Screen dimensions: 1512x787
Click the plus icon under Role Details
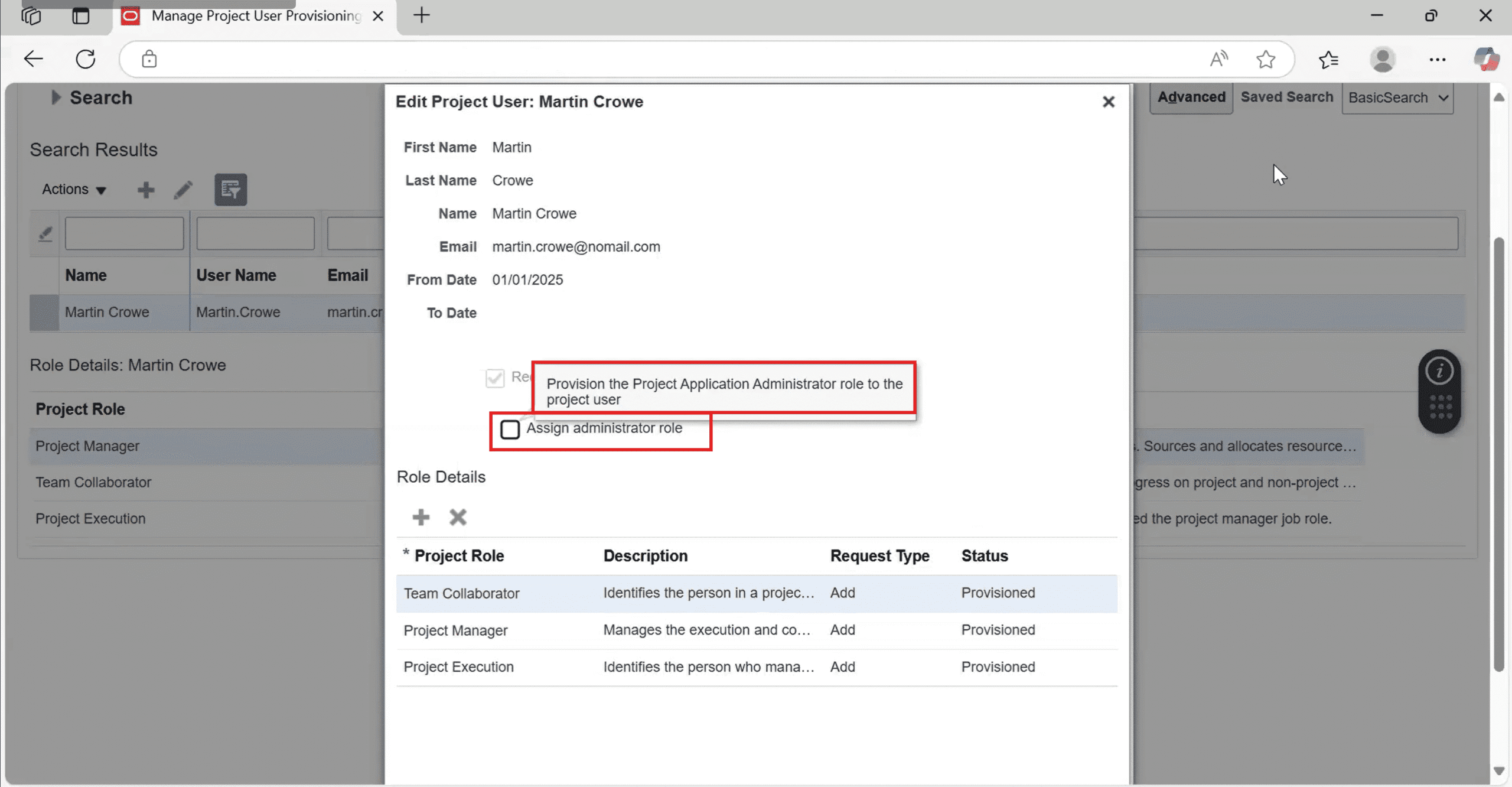[421, 517]
